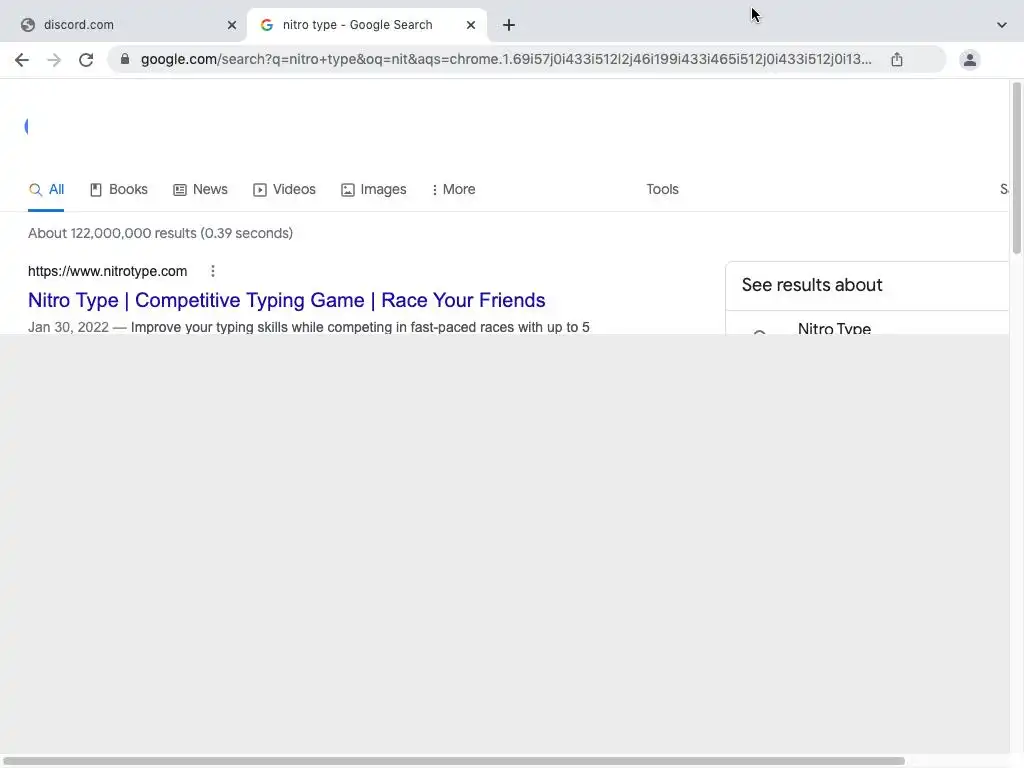Click the picture icon beside Images
This screenshot has width=1024, height=768.
click(347, 190)
